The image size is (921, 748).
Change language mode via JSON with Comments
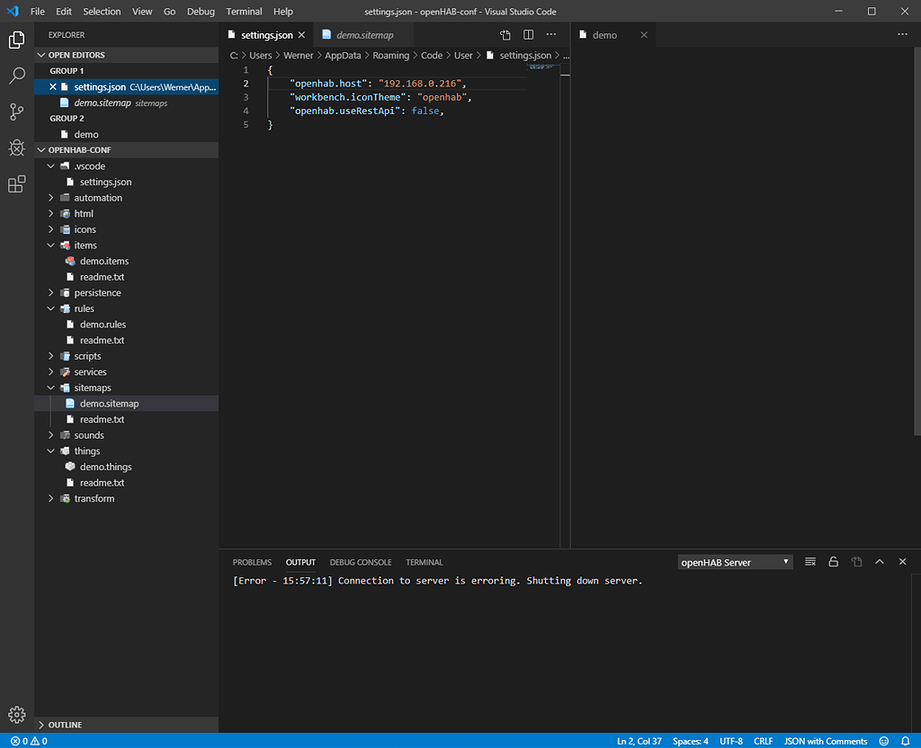click(825, 741)
